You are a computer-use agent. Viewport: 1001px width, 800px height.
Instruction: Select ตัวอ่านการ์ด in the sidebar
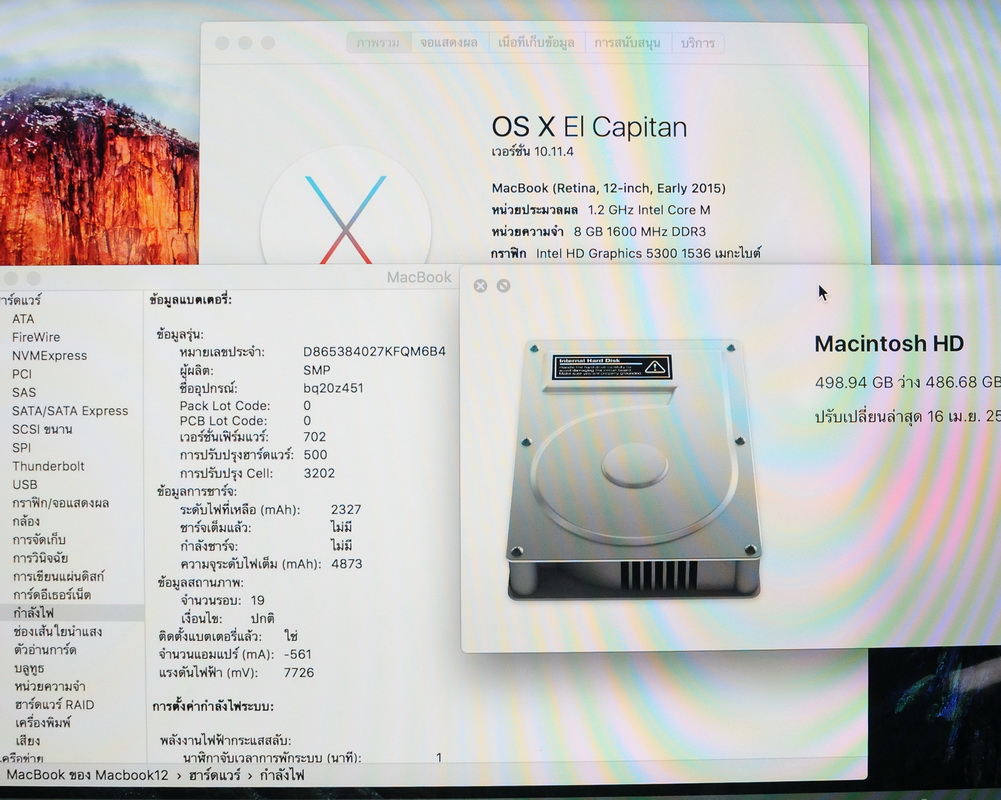coord(45,650)
